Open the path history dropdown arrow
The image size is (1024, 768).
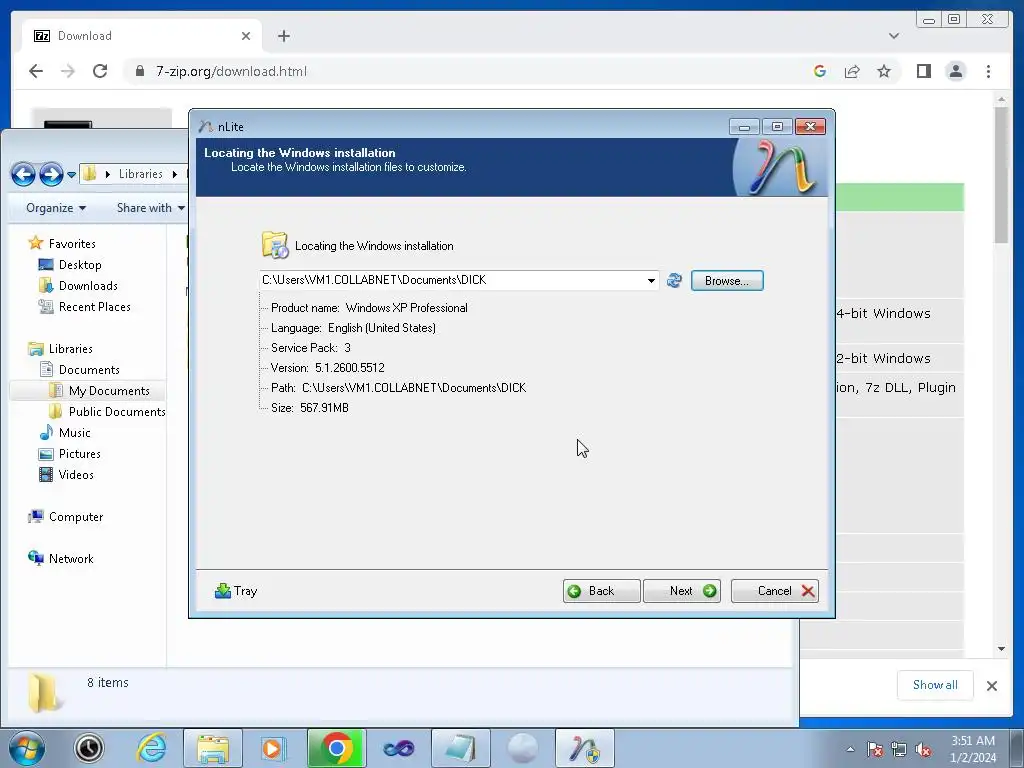651,281
